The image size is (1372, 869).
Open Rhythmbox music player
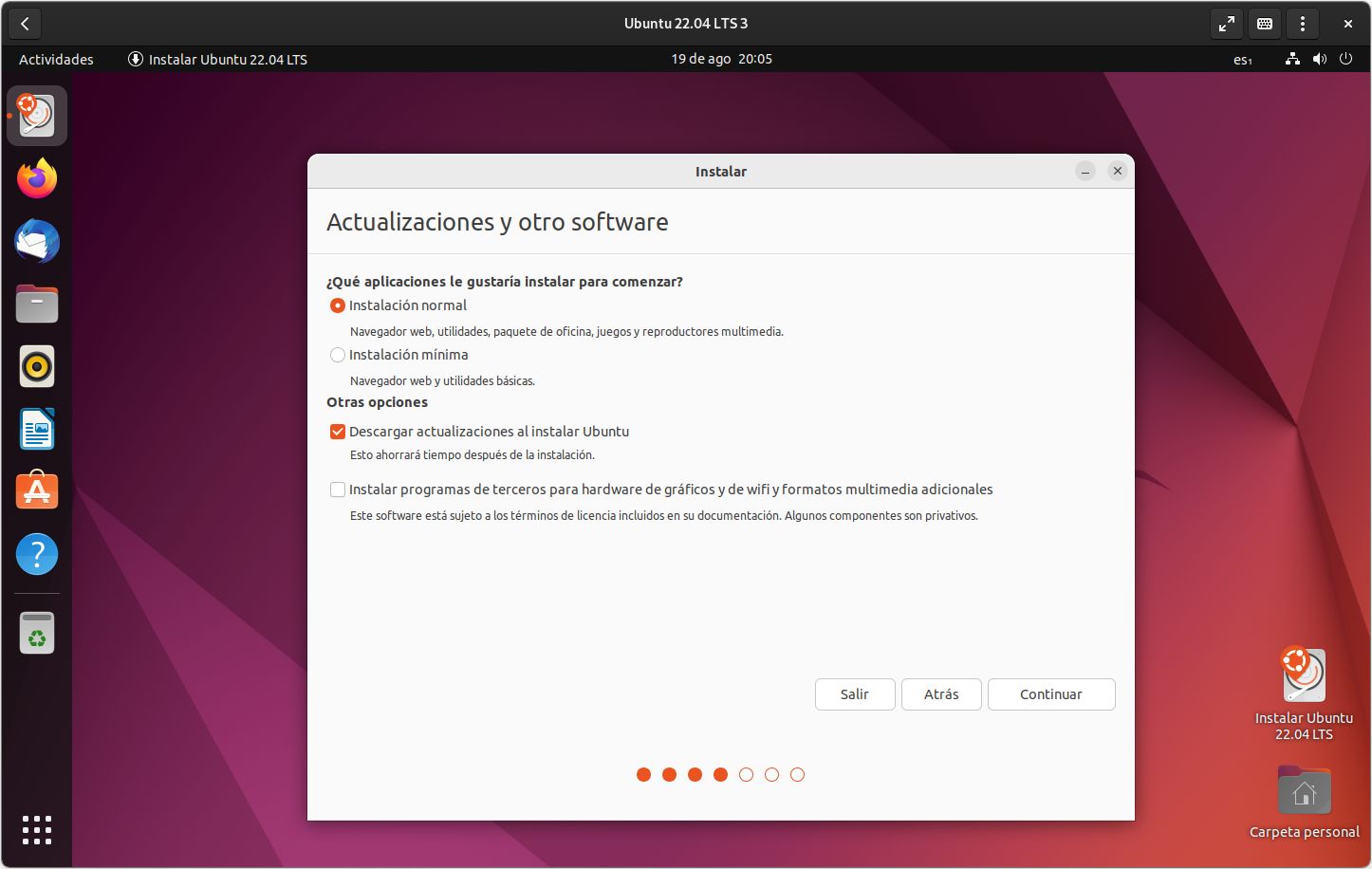[37, 366]
